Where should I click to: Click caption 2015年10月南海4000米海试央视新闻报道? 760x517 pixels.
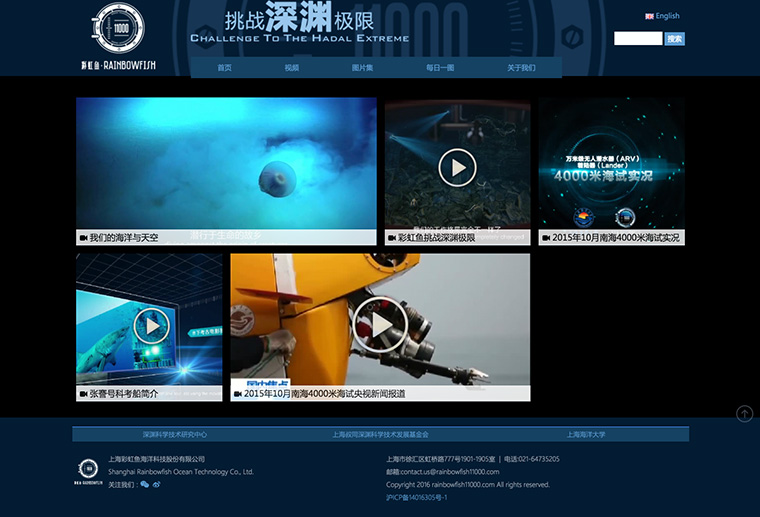(324, 394)
